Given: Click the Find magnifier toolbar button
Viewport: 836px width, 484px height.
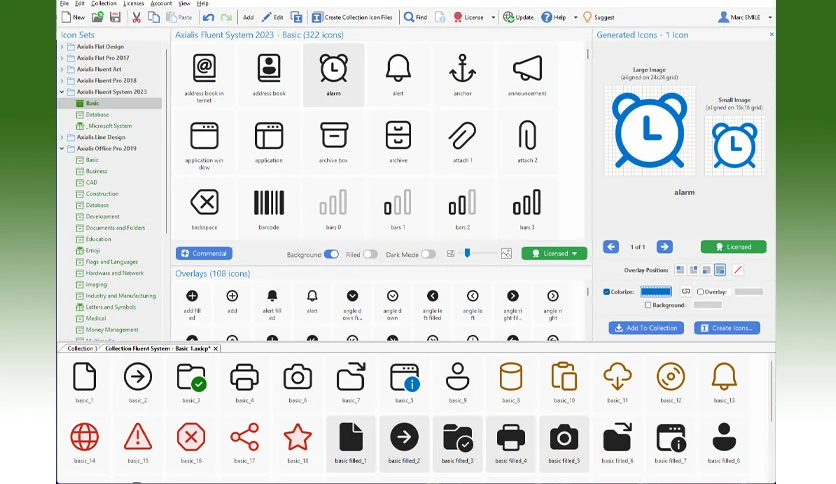Looking at the screenshot, I should pyautogui.click(x=415, y=17).
